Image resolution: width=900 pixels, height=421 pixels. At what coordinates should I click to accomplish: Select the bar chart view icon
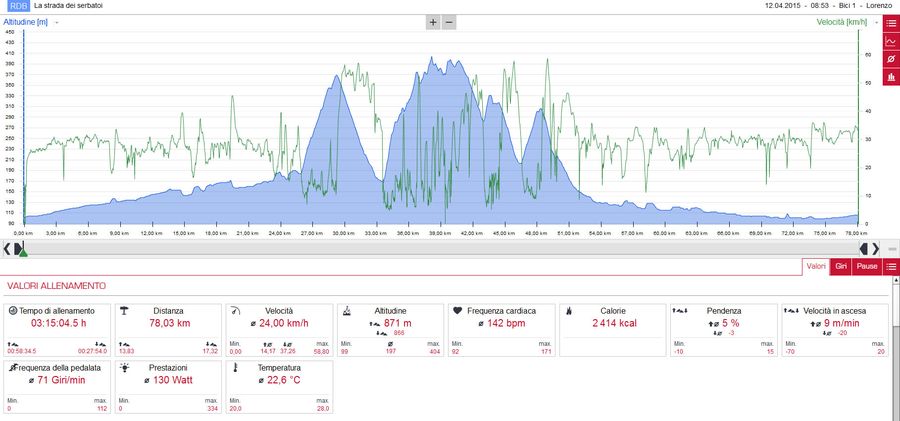tap(891, 76)
